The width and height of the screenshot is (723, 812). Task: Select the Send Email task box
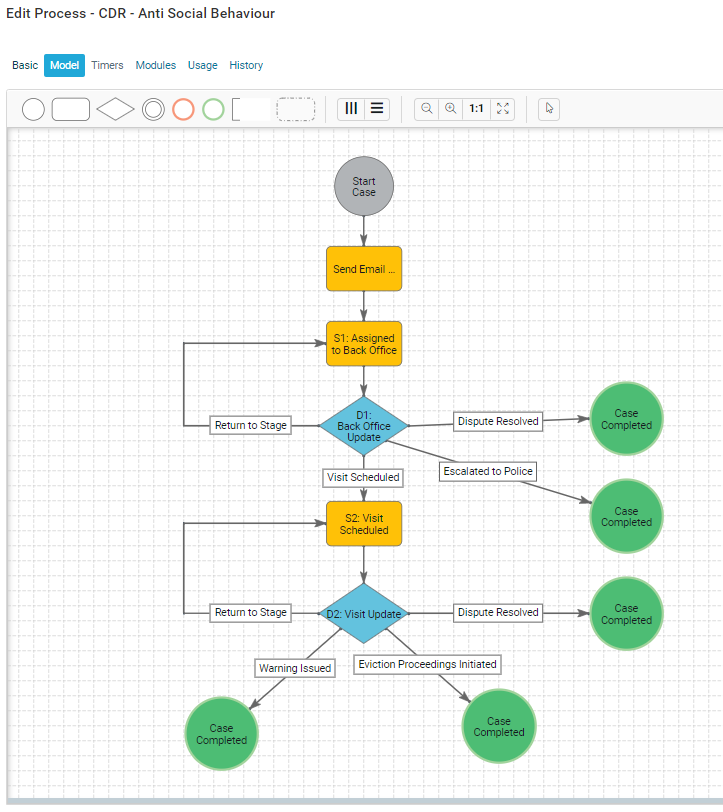point(364,269)
